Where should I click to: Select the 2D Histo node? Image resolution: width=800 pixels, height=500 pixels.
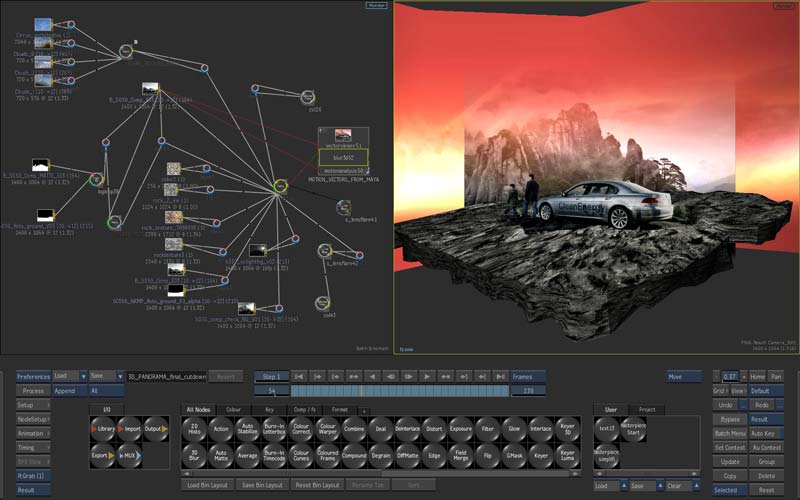coord(194,429)
